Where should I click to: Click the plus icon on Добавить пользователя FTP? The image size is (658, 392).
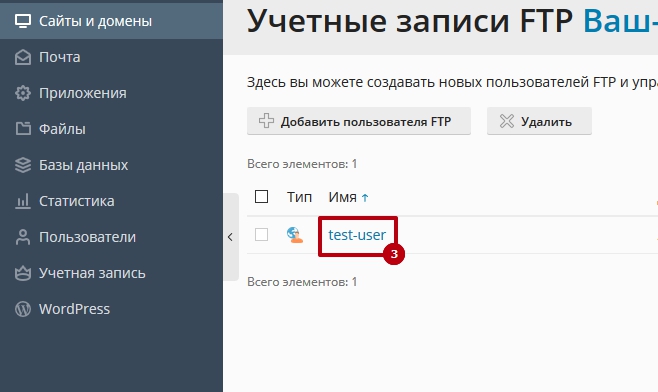(x=266, y=121)
